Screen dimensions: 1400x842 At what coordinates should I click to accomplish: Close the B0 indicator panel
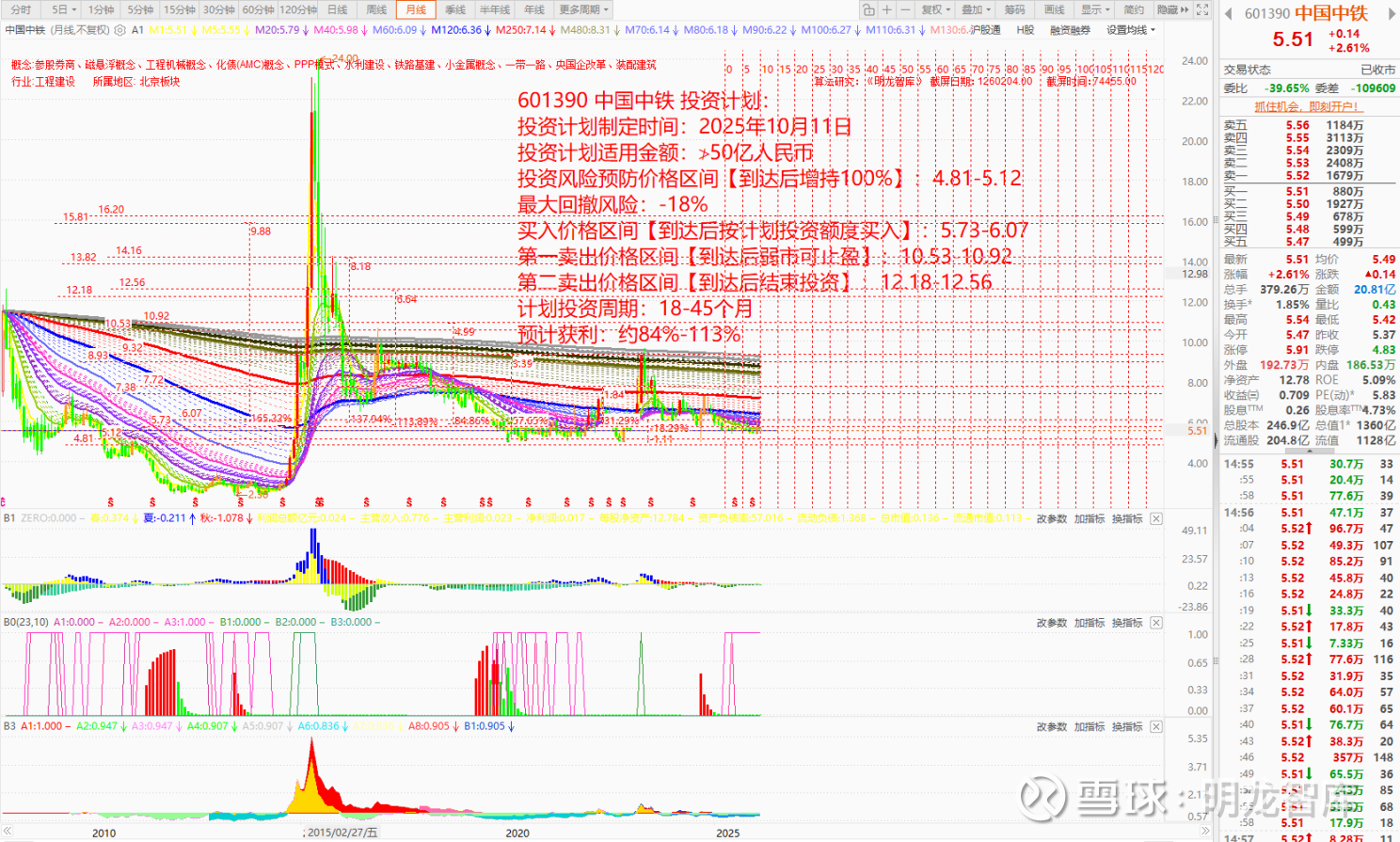(1156, 623)
